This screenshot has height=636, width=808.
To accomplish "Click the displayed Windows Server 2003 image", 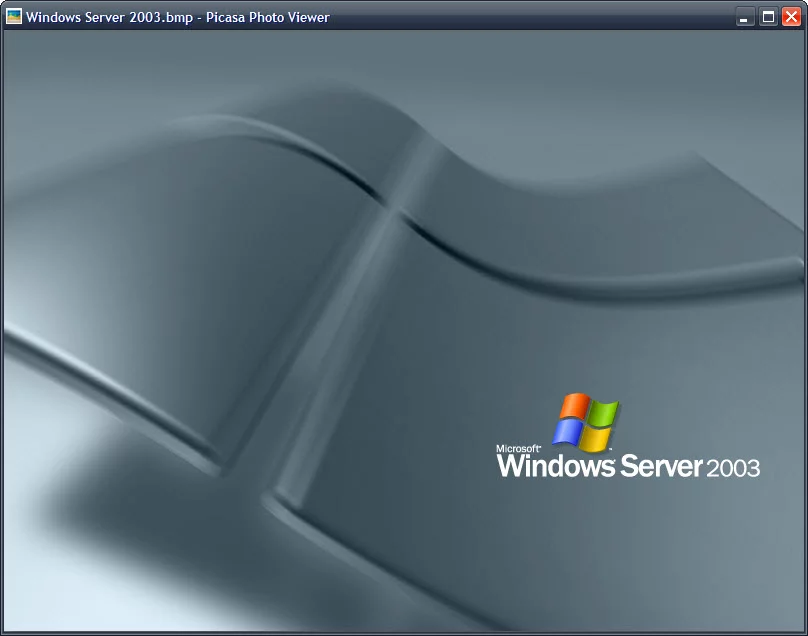I will (404, 330).
